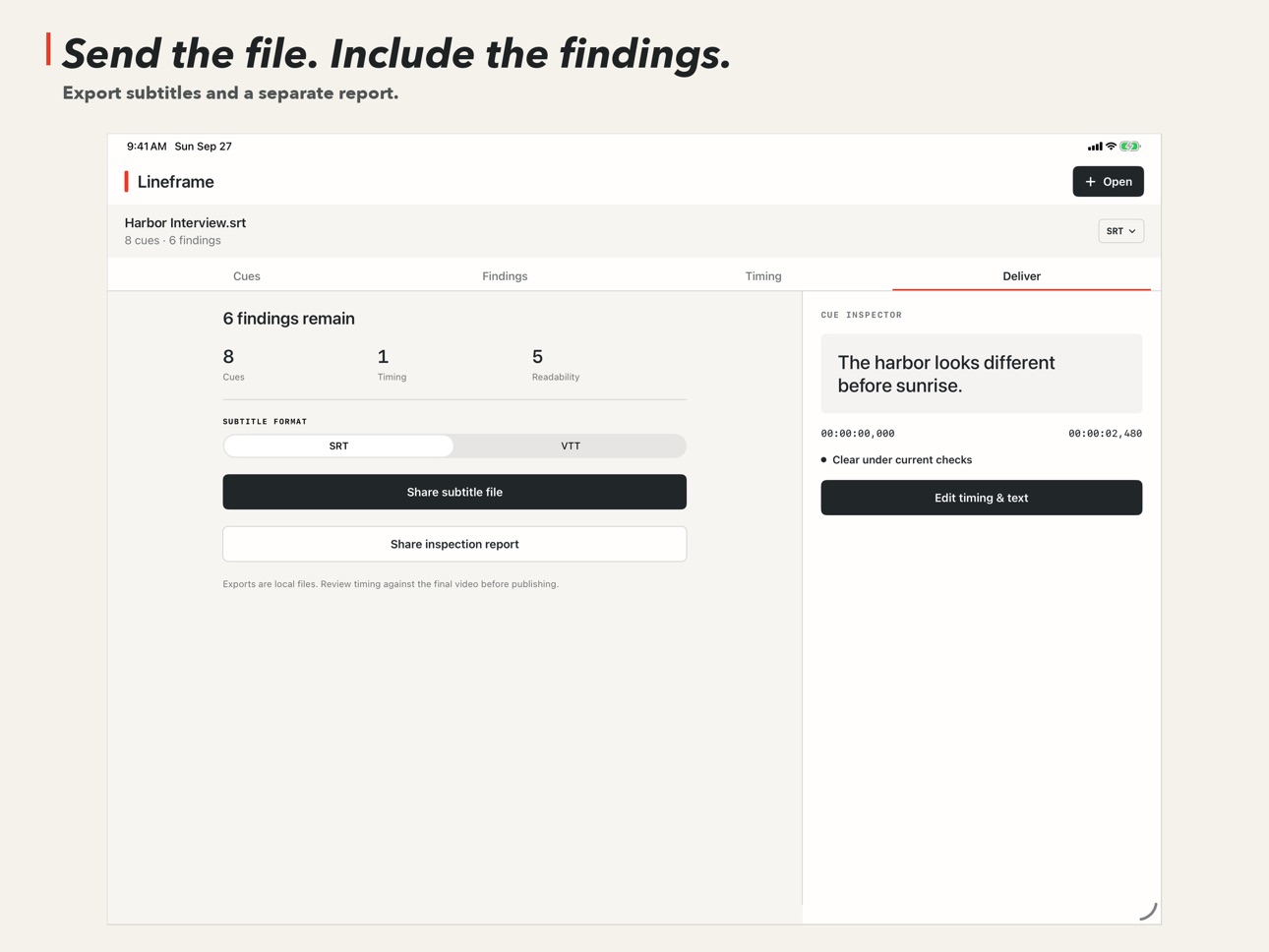Click the battery icon in status bar
Screen dimensions: 1269x952
tap(1130, 147)
